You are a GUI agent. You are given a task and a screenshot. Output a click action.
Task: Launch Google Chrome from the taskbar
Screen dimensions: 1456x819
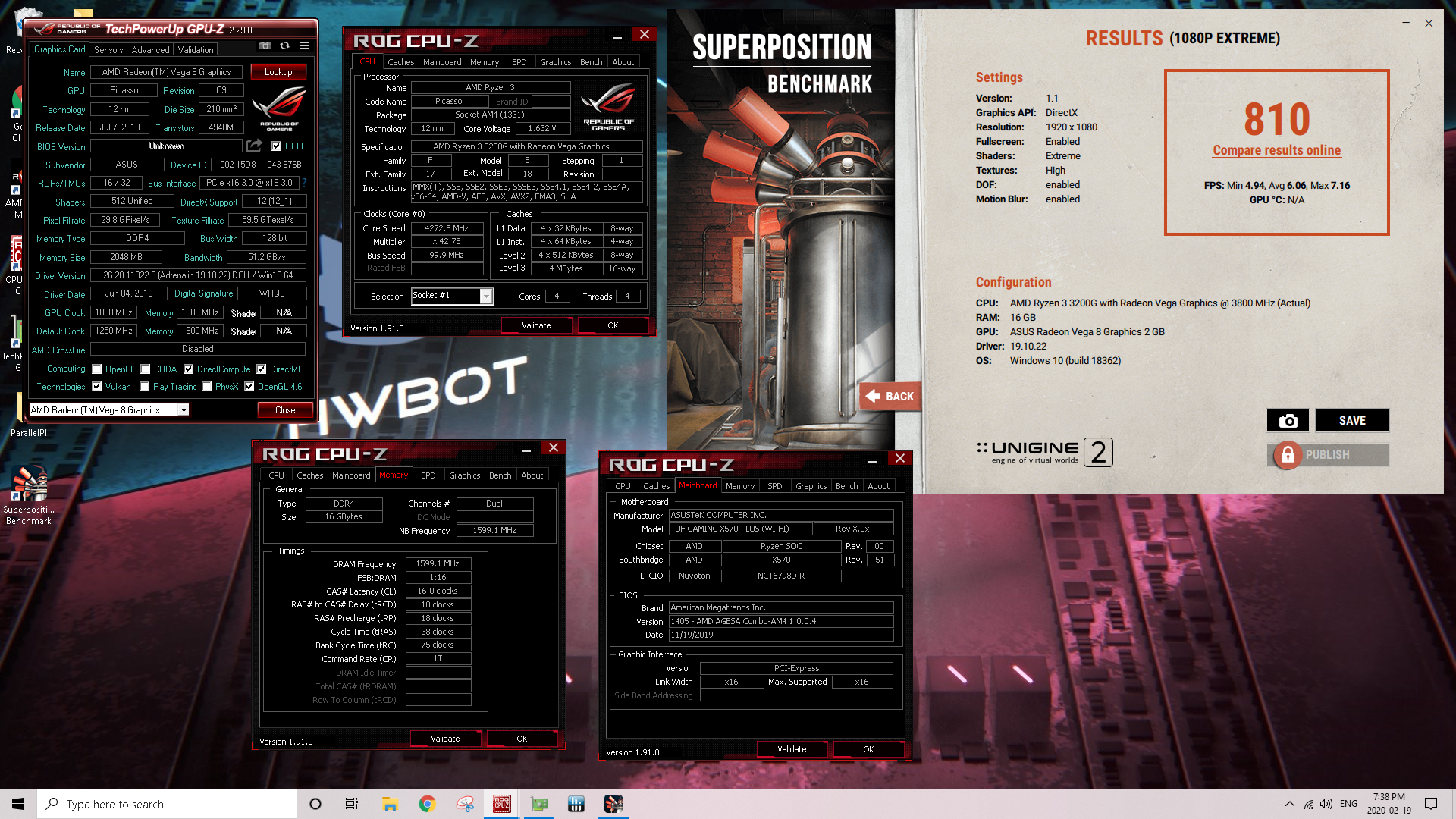click(x=428, y=804)
